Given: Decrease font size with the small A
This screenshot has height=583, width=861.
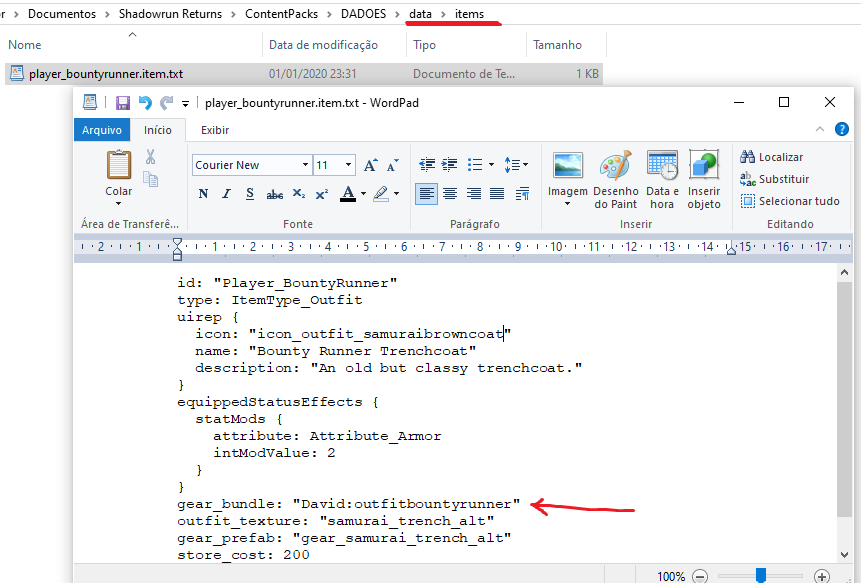Looking at the screenshot, I should coord(393,165).
